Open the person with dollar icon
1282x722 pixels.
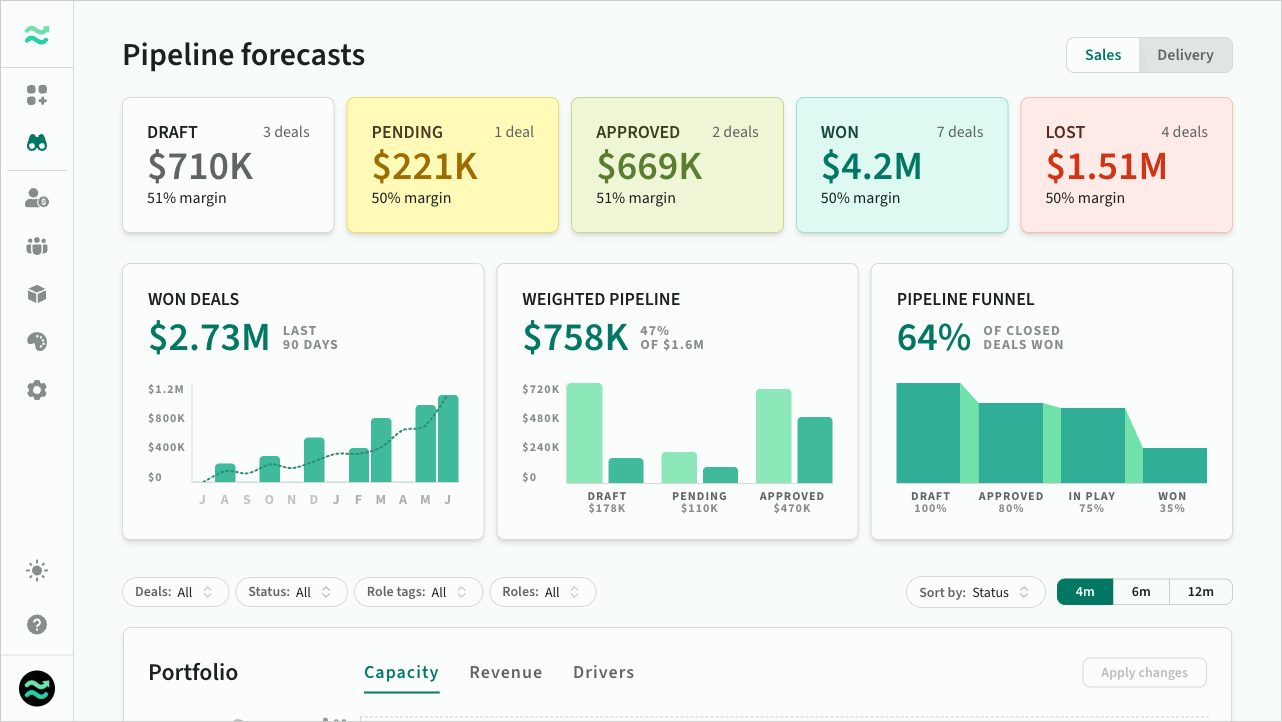[37, 198]
